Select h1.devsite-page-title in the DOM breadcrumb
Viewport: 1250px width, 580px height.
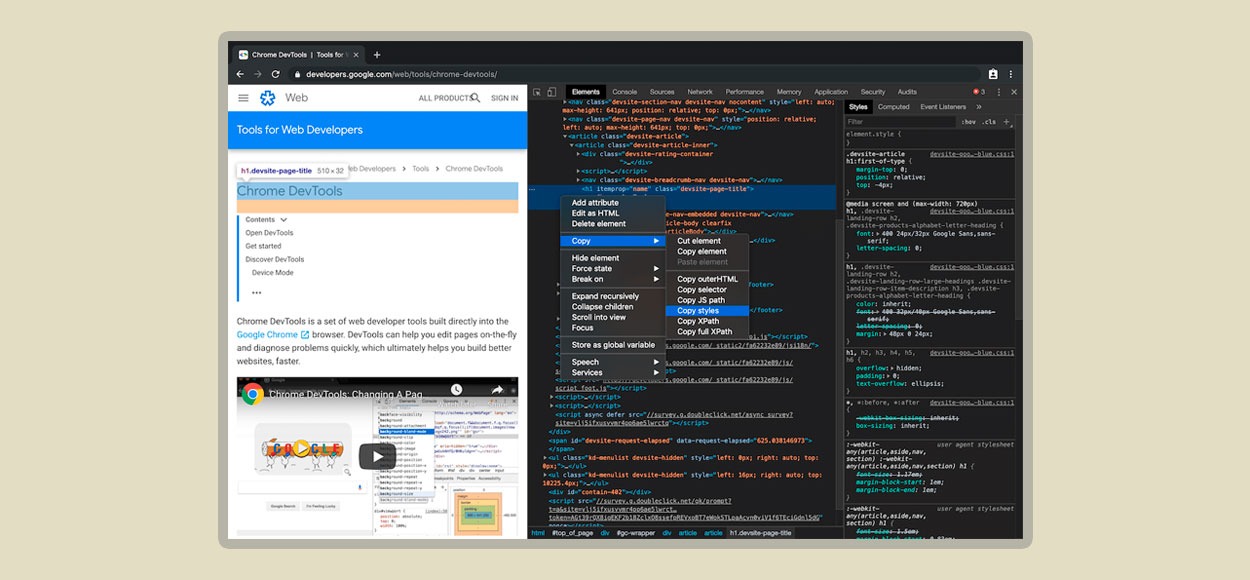(x=760, y=533)
